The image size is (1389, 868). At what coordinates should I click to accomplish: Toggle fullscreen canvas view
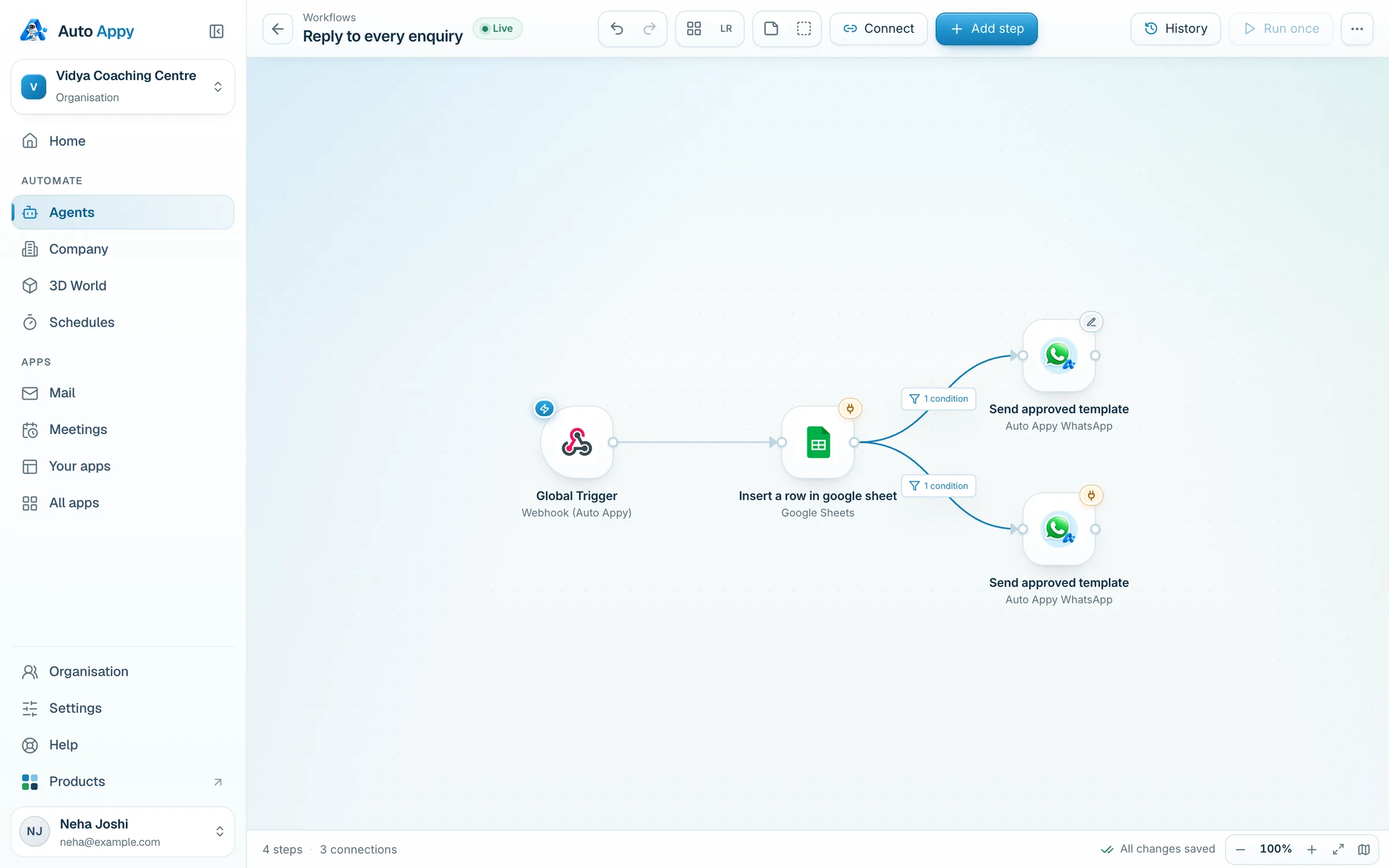click(x=1338, y=849)
